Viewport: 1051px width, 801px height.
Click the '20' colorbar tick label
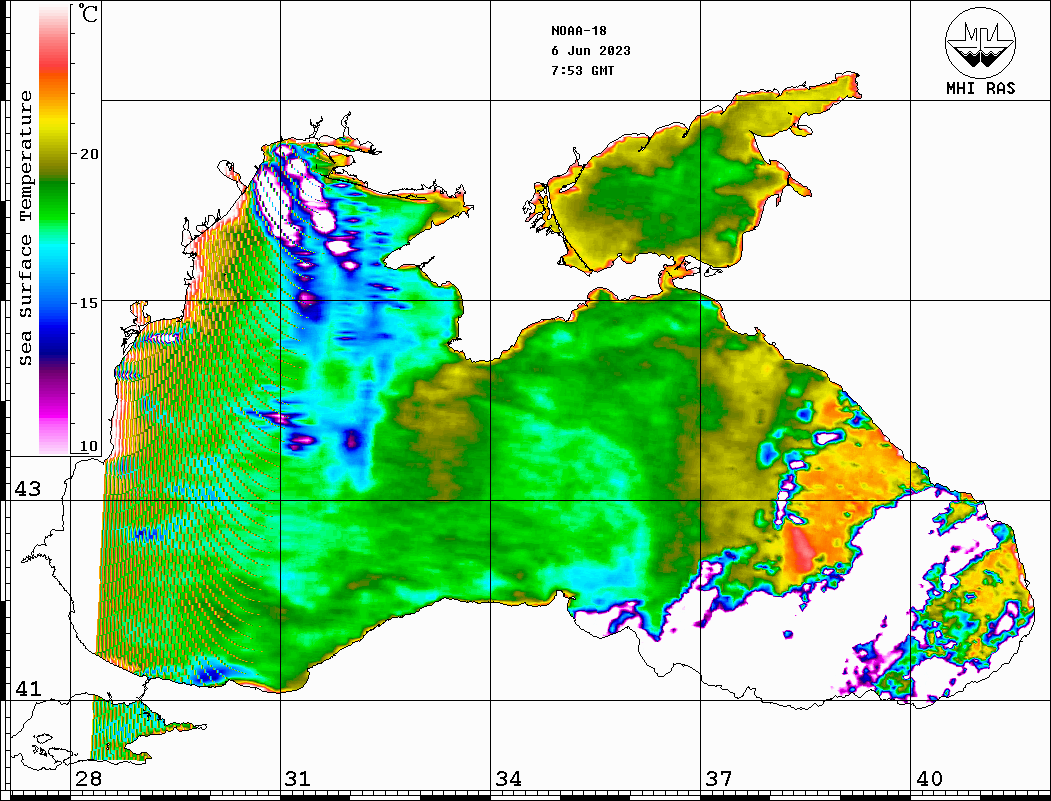pos(88,154)
